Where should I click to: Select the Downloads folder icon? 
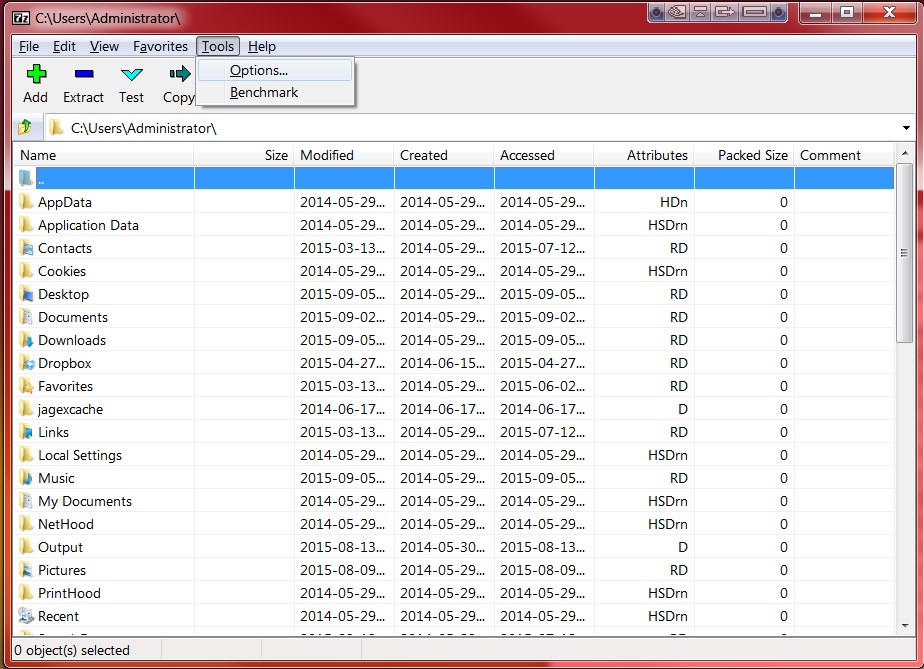[x=27, y=341]
